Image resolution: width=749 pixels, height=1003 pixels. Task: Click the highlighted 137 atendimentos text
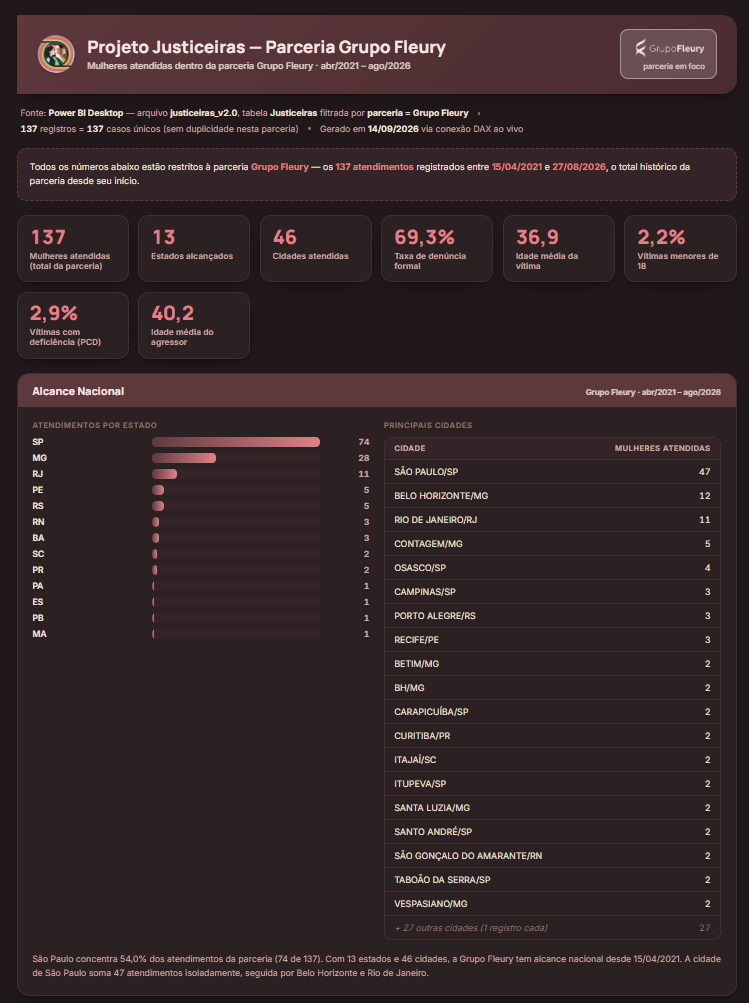pyautogui.click(x=374, y=167)
